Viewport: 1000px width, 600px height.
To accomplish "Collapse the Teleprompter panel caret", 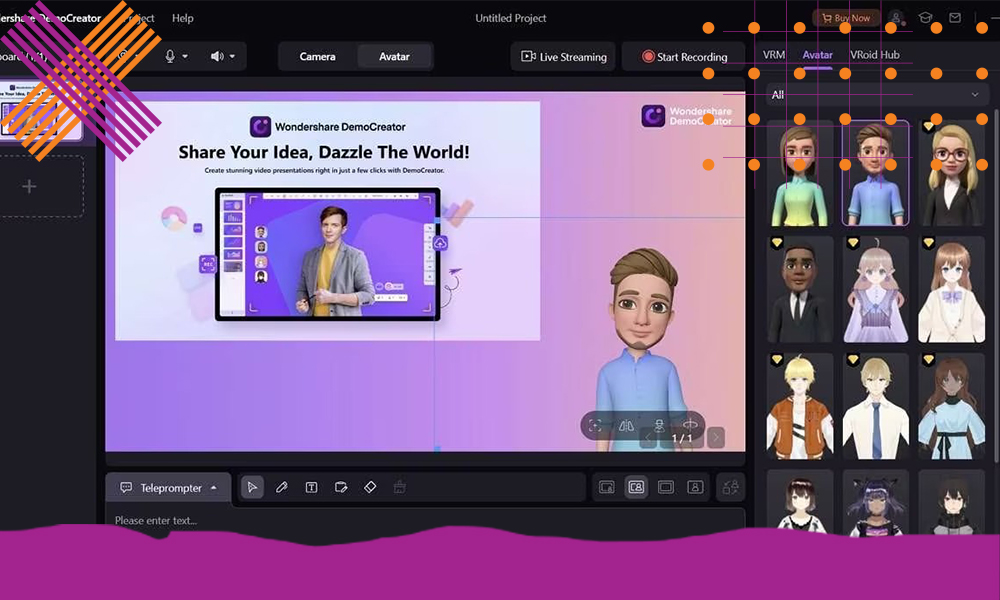I will 214,488.
